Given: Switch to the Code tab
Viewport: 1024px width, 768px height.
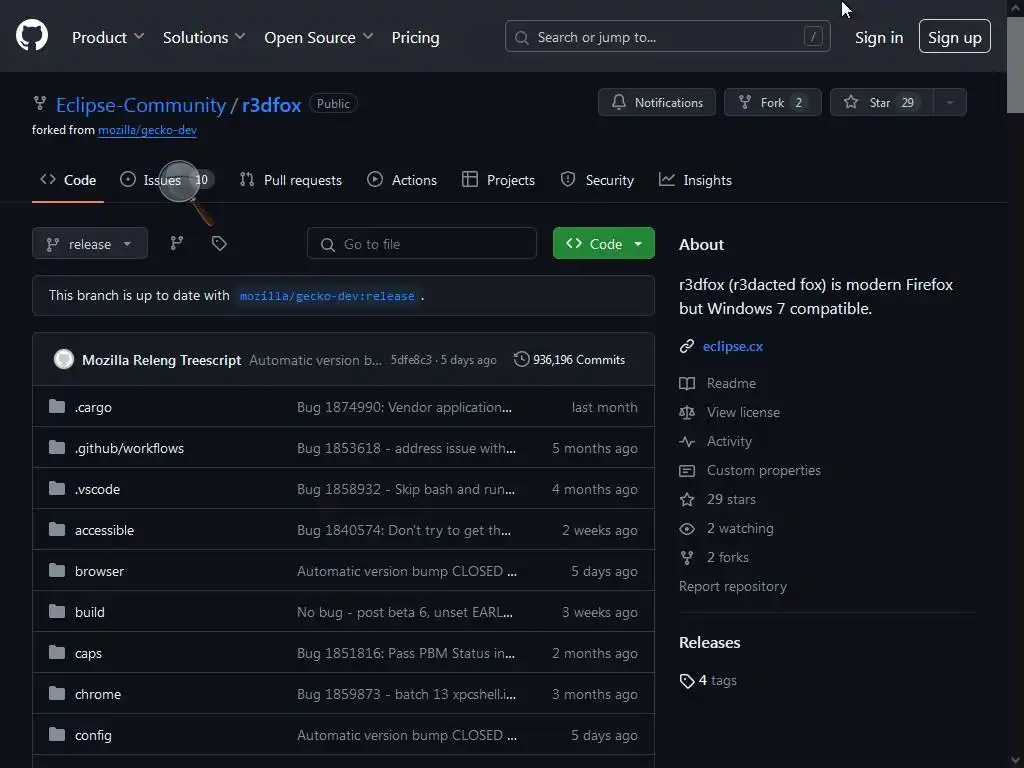Looking at the screenshot, I should (x=68, y=180).
